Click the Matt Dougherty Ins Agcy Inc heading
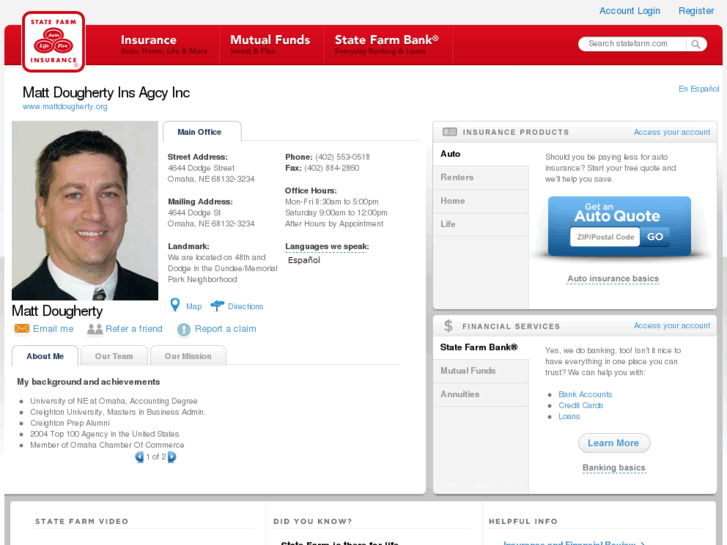 pyautogui.click(x=106, y=93)
